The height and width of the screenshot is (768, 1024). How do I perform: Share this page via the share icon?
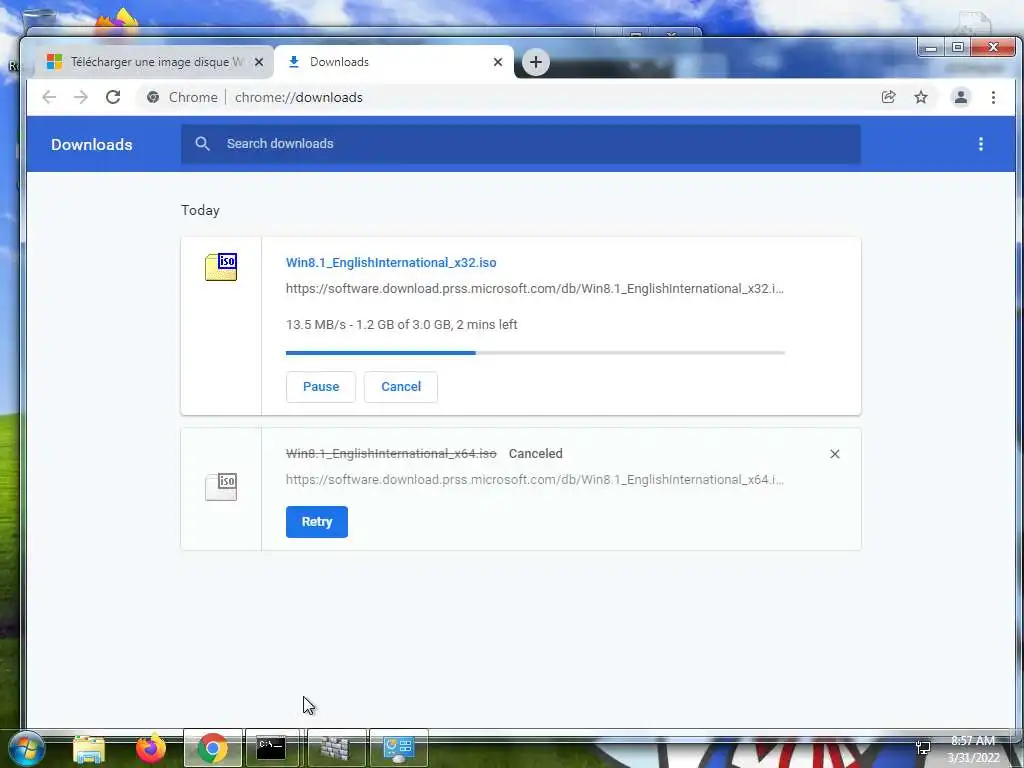[x=888, y=97]
